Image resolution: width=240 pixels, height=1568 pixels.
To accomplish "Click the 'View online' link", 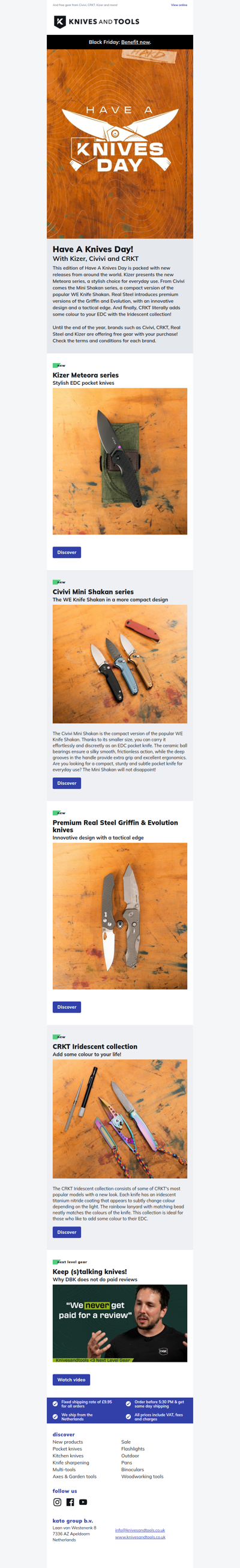I will pos(179,5).
